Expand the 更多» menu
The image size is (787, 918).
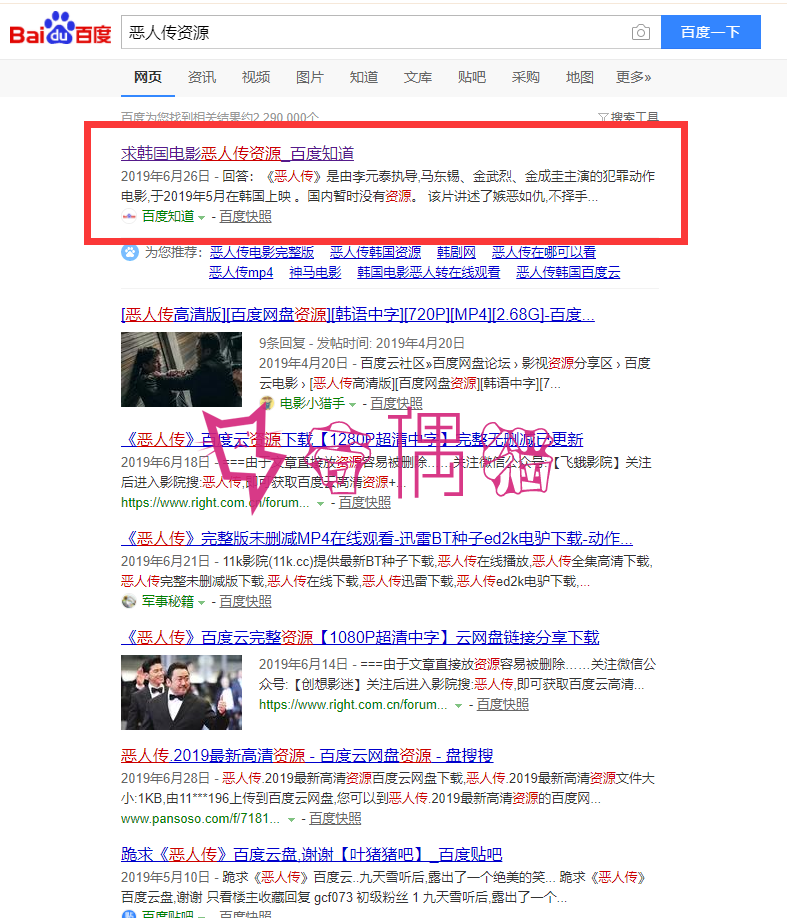[634, 77]
